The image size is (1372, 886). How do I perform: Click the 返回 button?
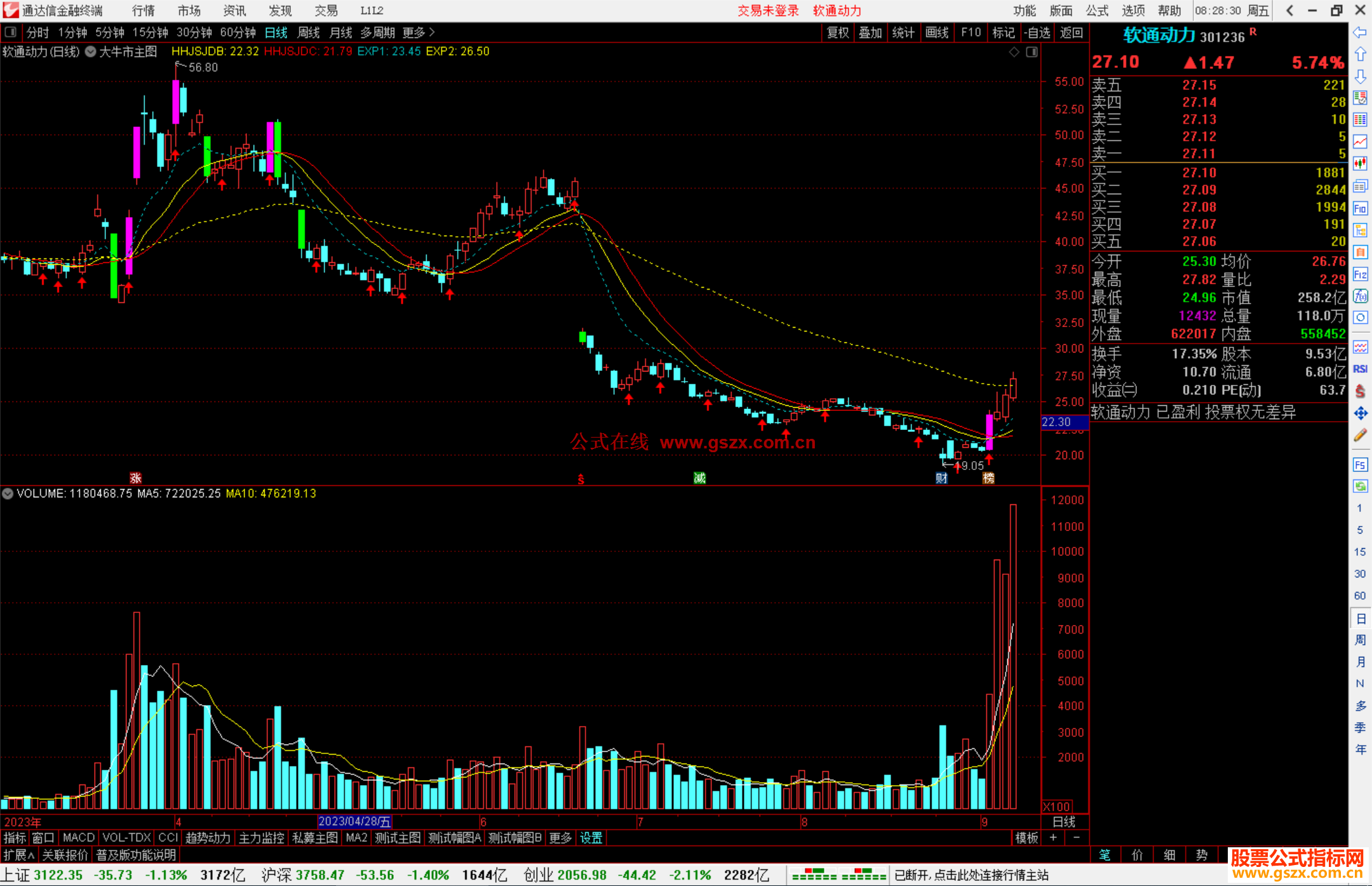coord(1072,32)
